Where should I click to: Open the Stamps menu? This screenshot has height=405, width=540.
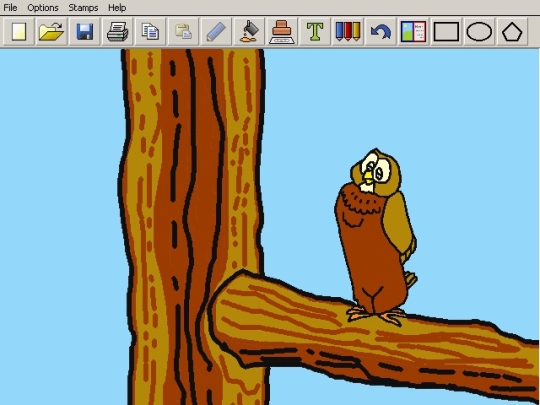pos(83,8)
